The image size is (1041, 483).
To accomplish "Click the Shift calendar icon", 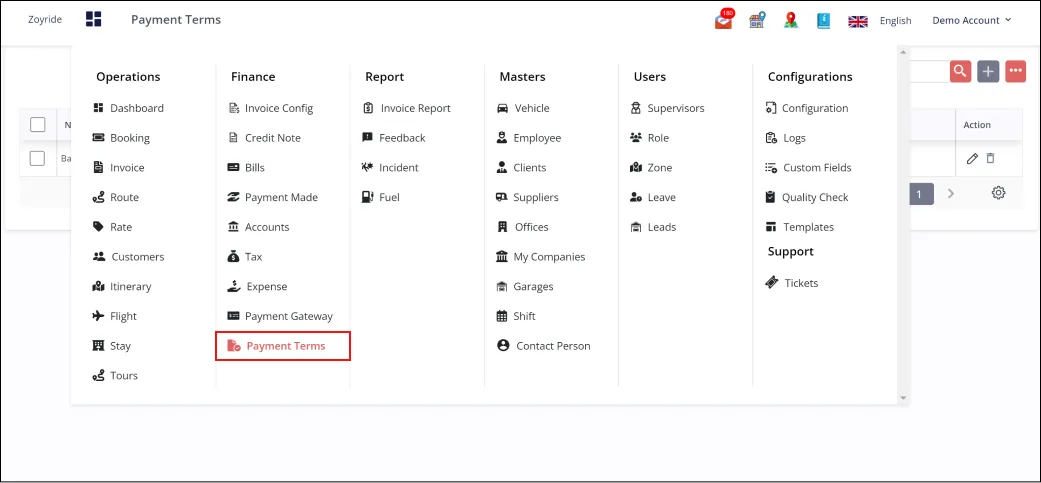I will (502, 316).
